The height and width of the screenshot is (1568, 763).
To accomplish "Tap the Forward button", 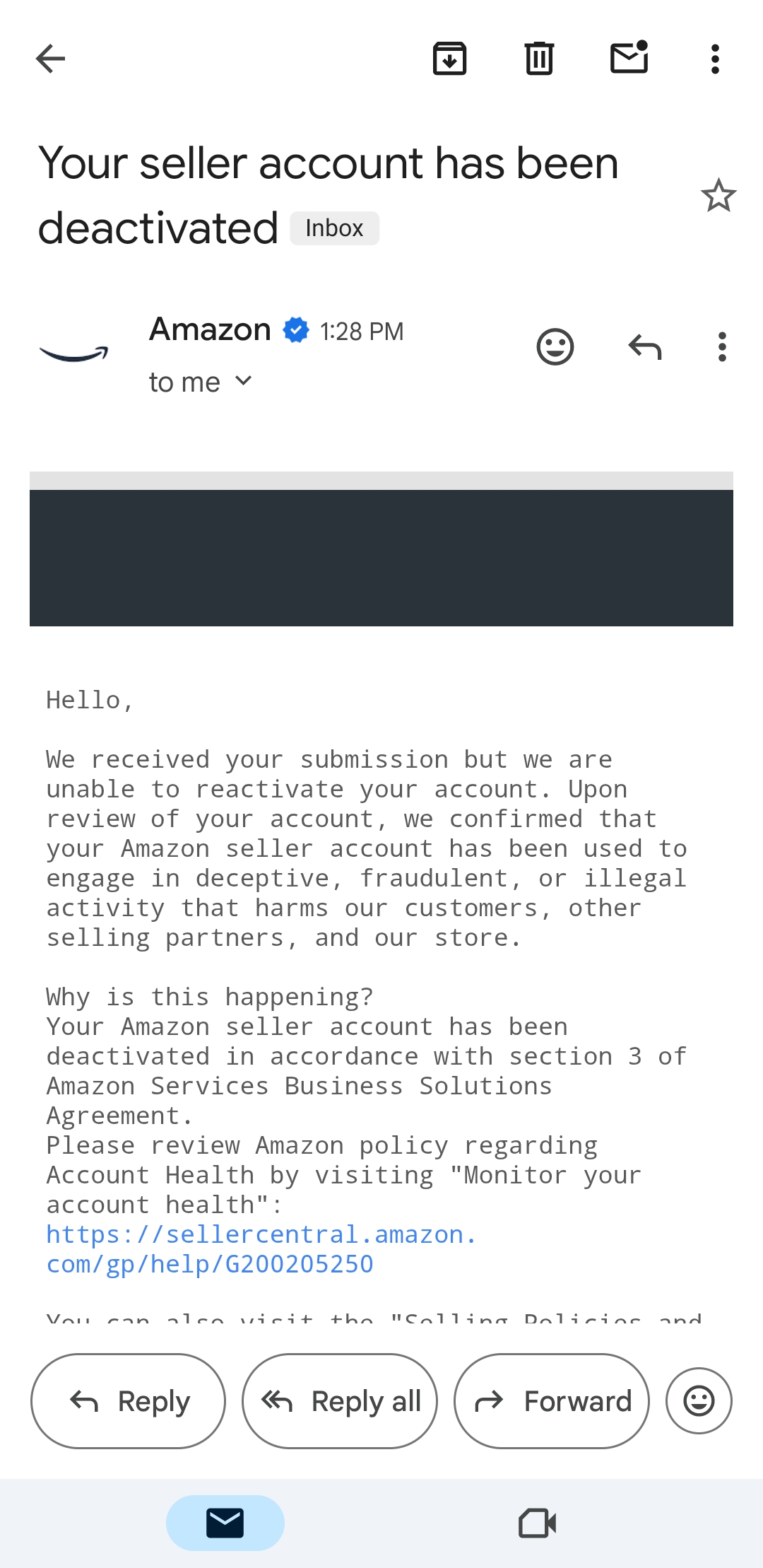I will (x=552, y=1401).
